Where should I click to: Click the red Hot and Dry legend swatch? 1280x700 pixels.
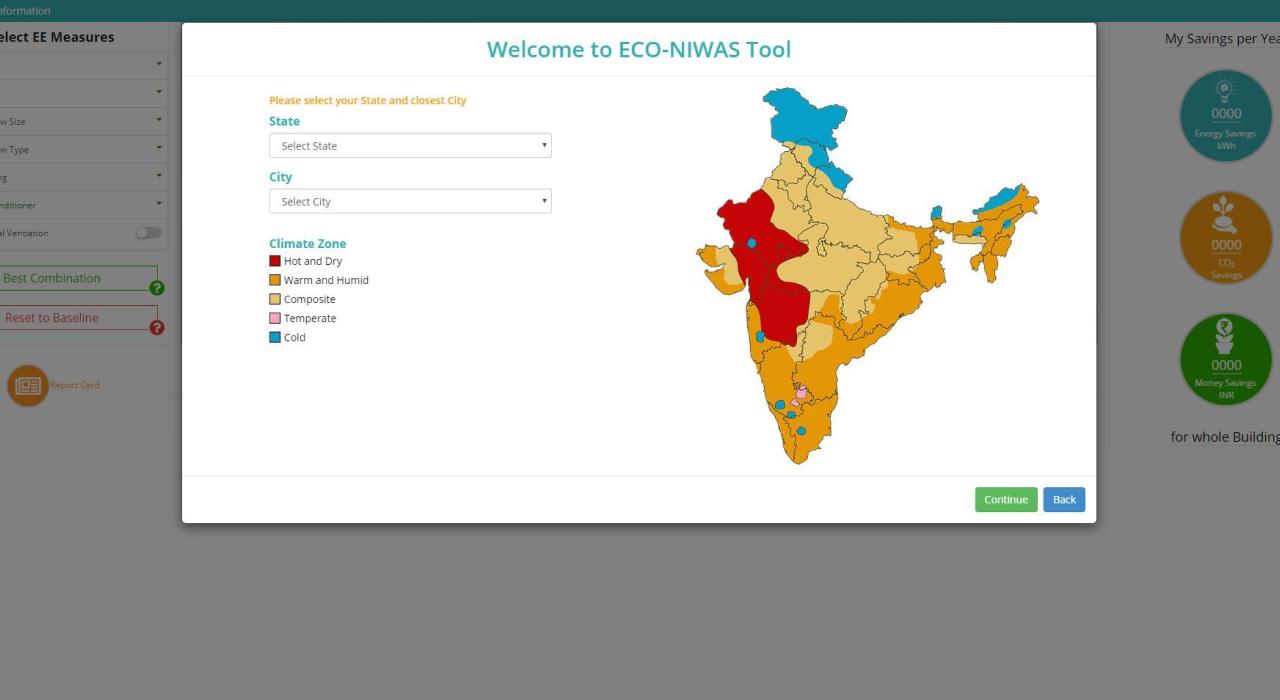click(x=275, y=261)
